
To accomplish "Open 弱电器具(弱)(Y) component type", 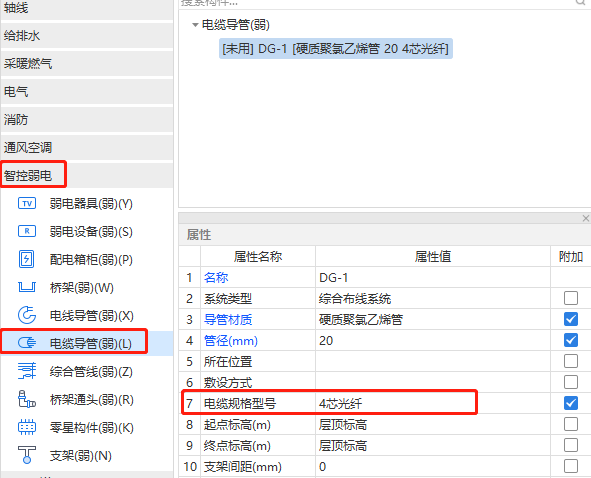I will pyautogui.click(x=91, y=204).
